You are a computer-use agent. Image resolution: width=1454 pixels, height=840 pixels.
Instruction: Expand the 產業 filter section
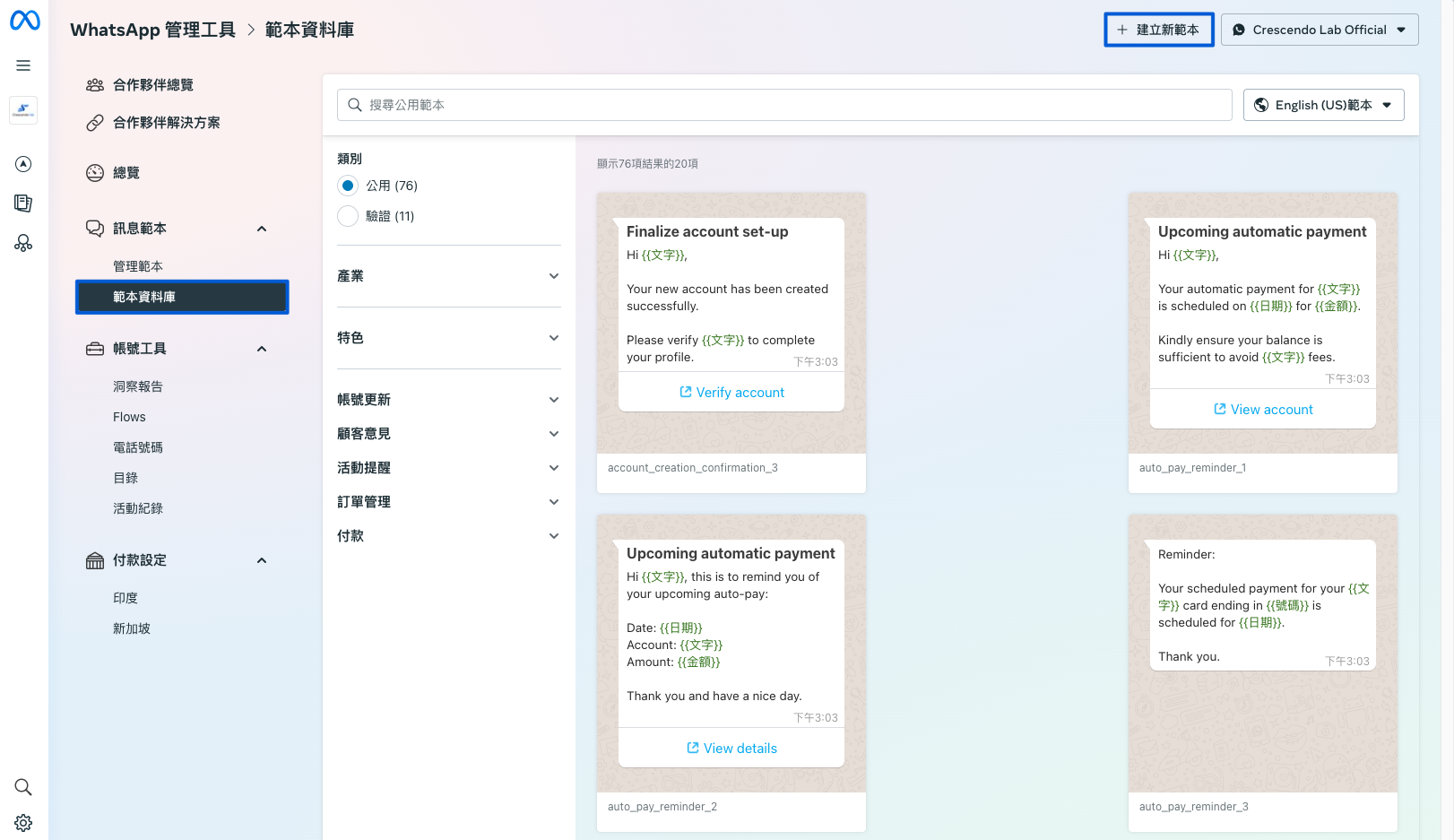click(448, 276)
